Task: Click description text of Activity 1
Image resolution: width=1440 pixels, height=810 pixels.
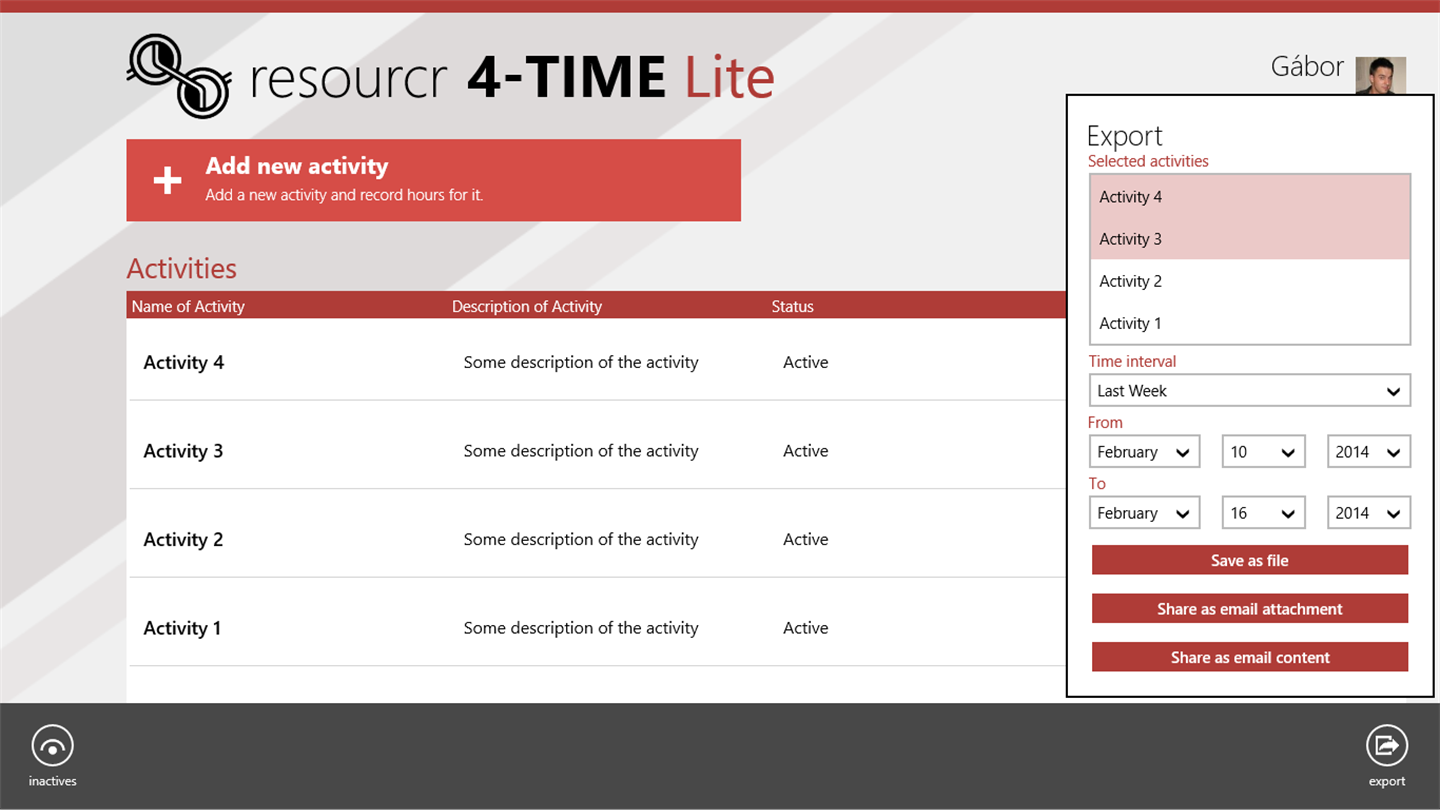Action: coord(581,628)
